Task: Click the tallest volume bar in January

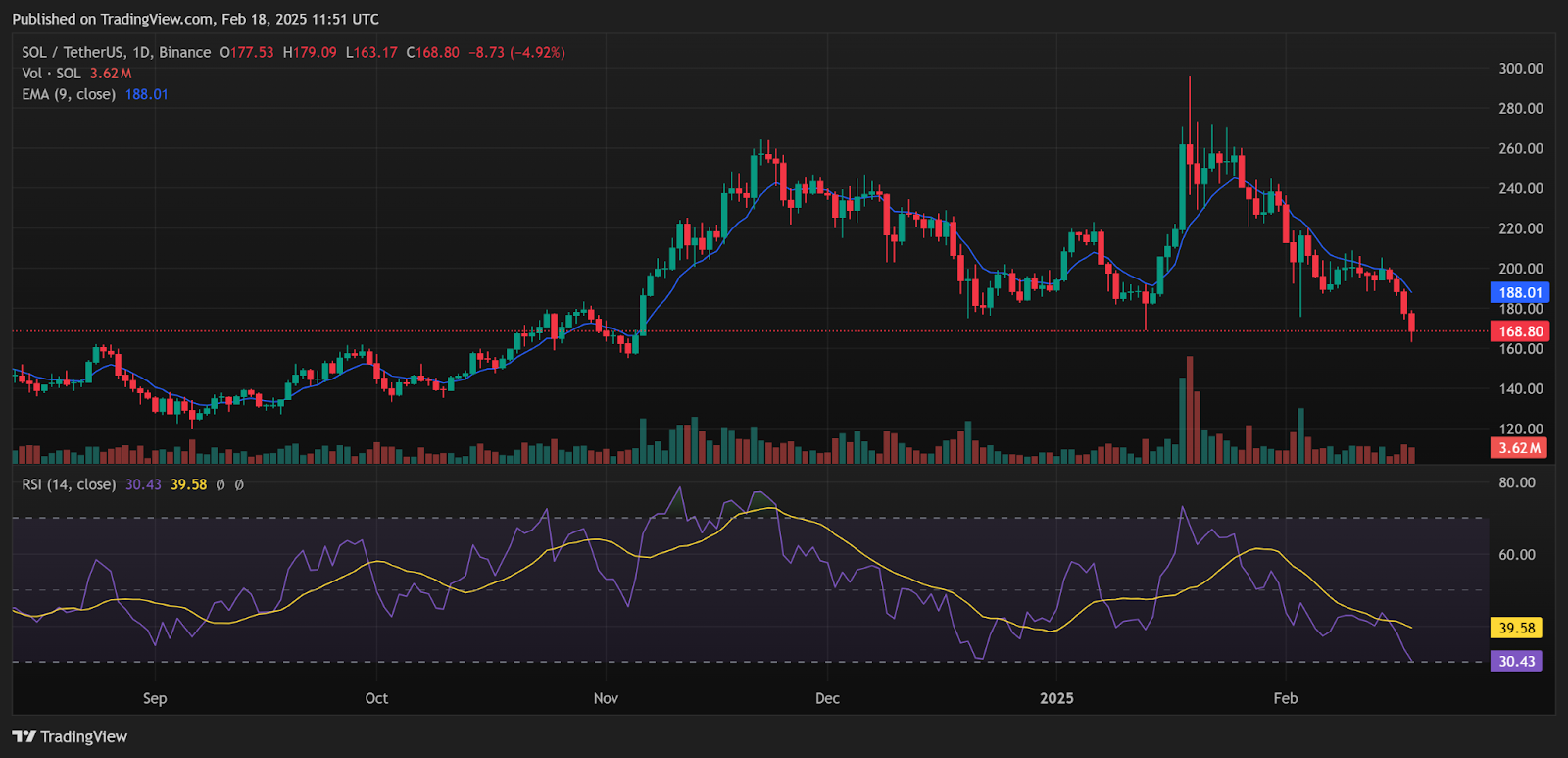Action: click(1190, 412)
